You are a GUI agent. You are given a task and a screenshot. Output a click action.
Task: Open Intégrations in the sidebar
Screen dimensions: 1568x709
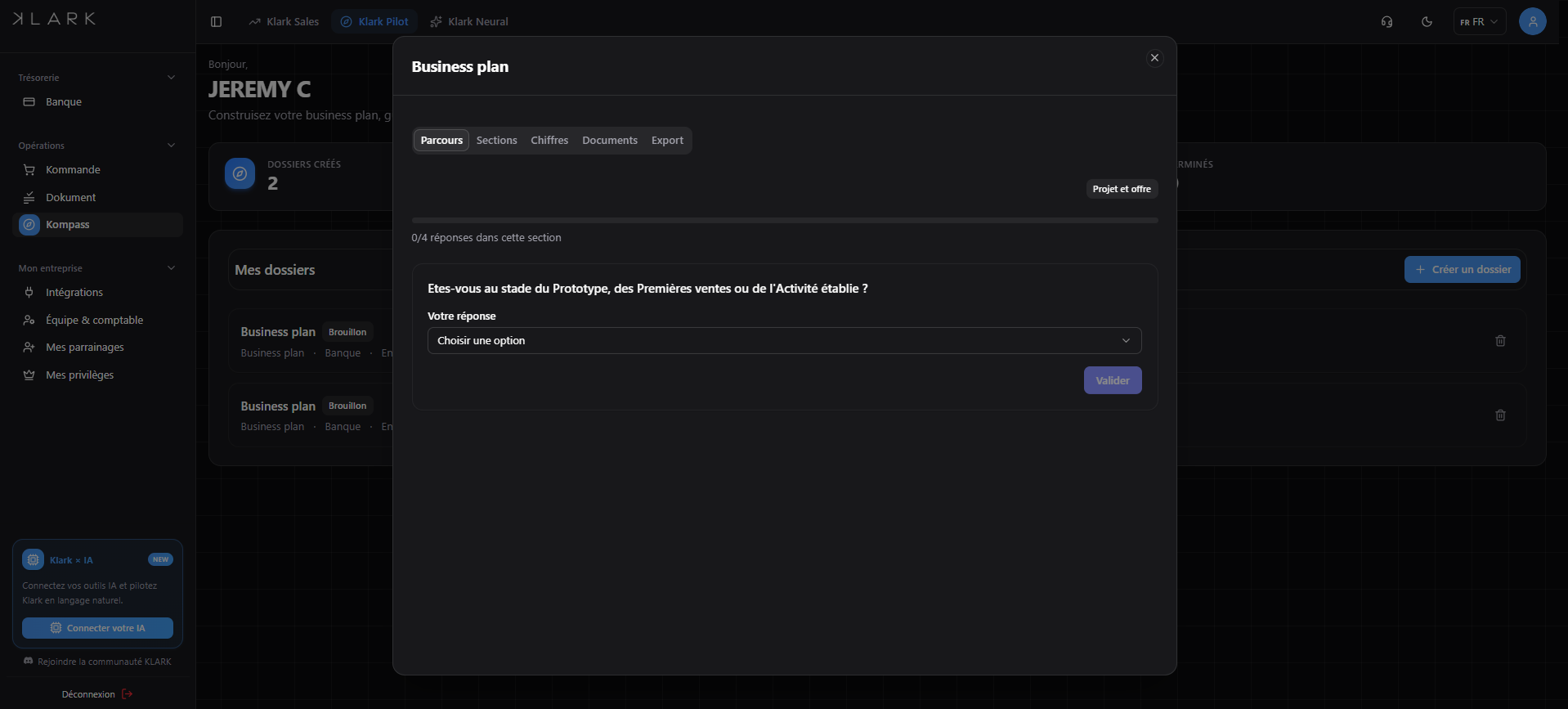tap(97, 293)
